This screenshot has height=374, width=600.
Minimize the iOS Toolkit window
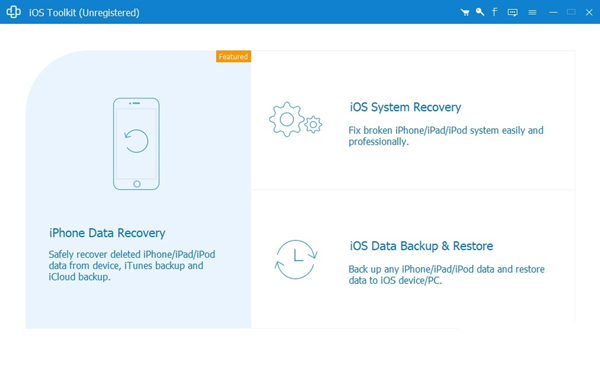tap(553, 12)
